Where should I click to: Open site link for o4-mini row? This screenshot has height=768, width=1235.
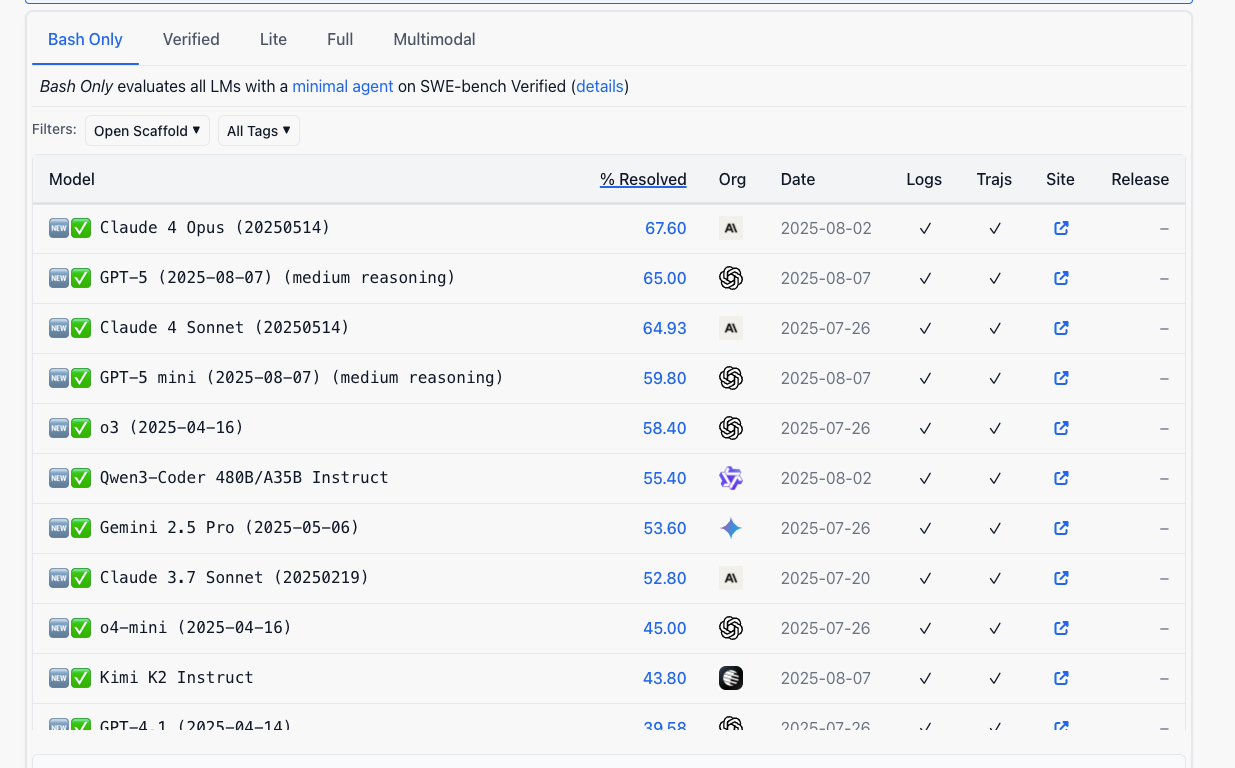pos(1061,628)
